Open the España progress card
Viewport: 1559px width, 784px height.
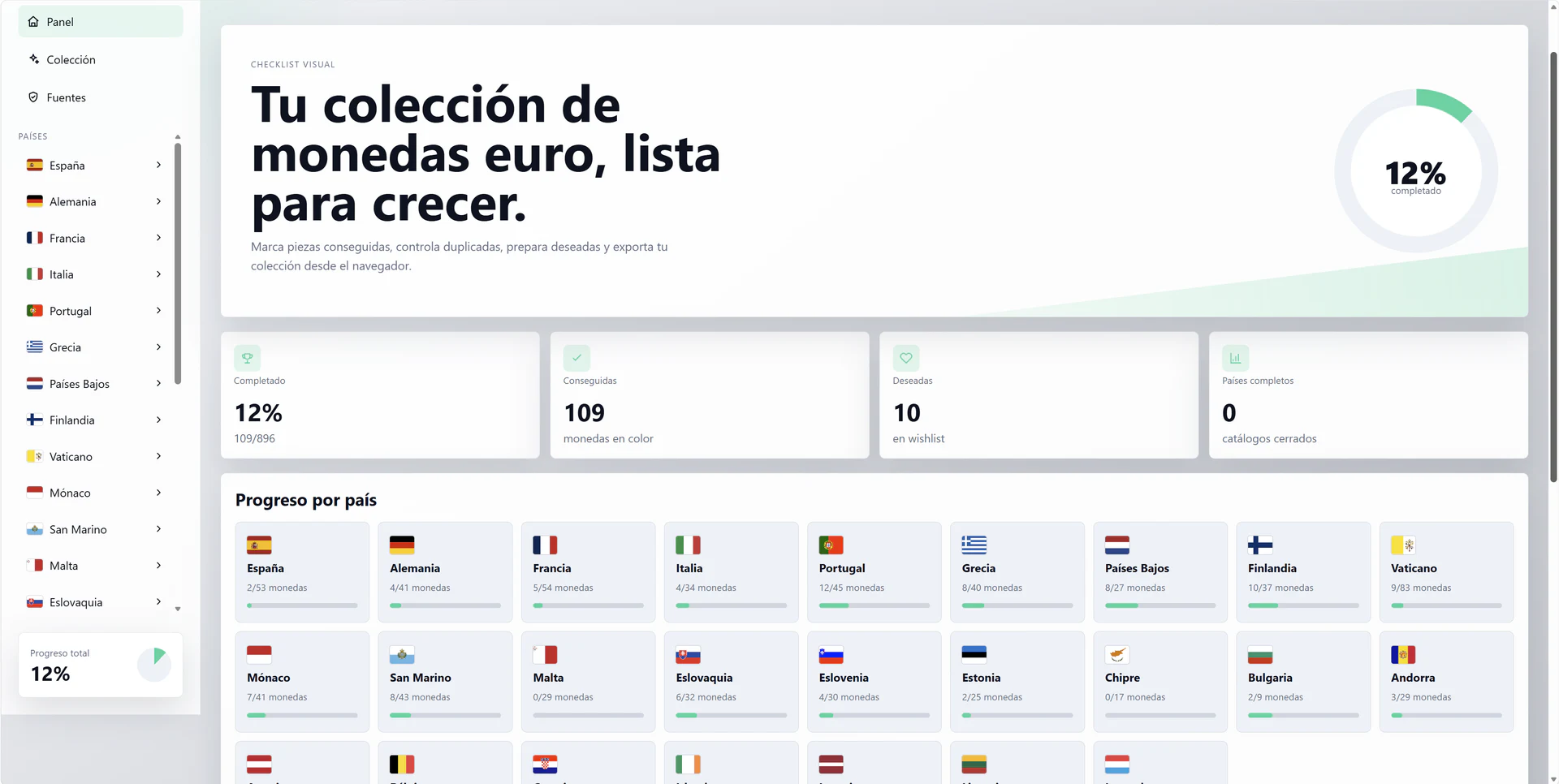click(x=302, y=572)
